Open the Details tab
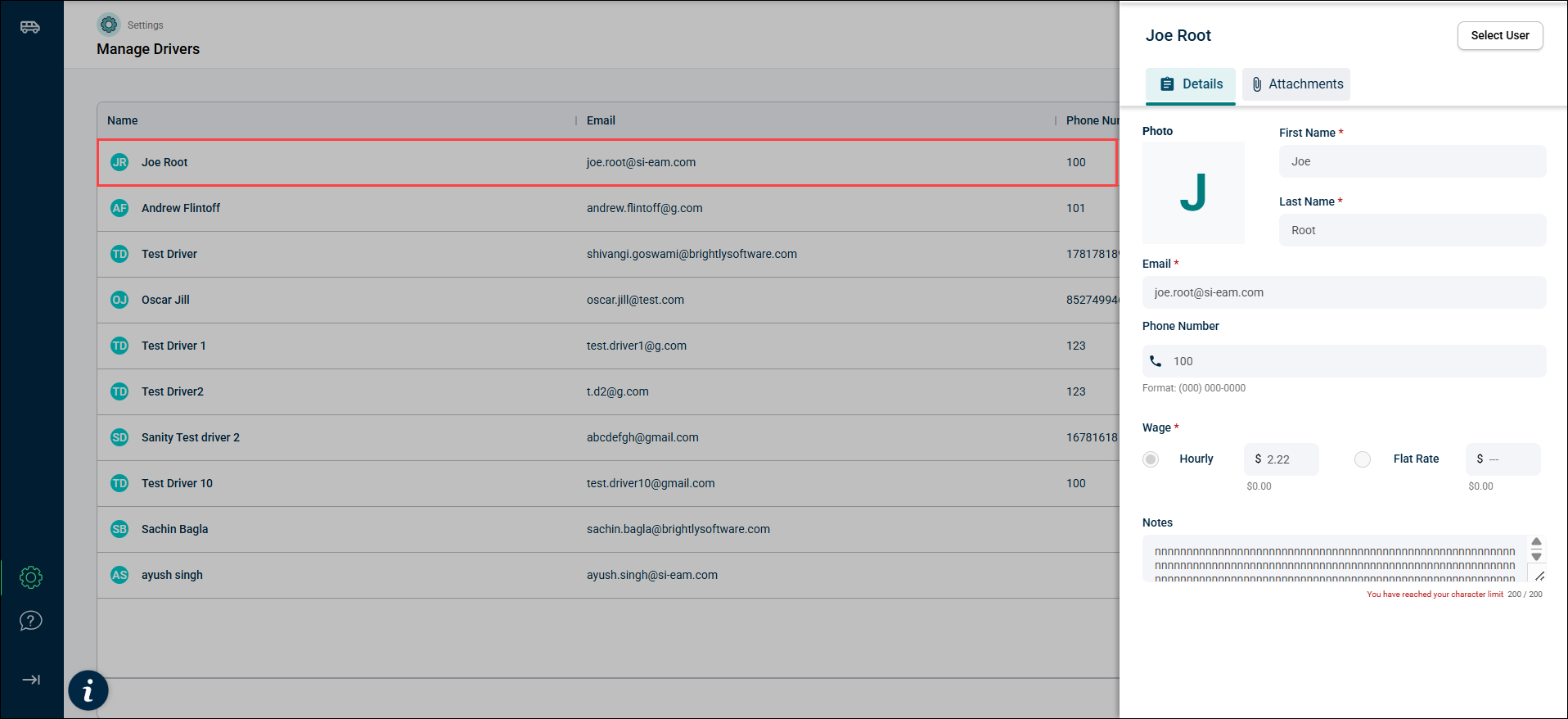Image resolution: width=1568 pixels, height=719 pixels. click(1191, 84)
